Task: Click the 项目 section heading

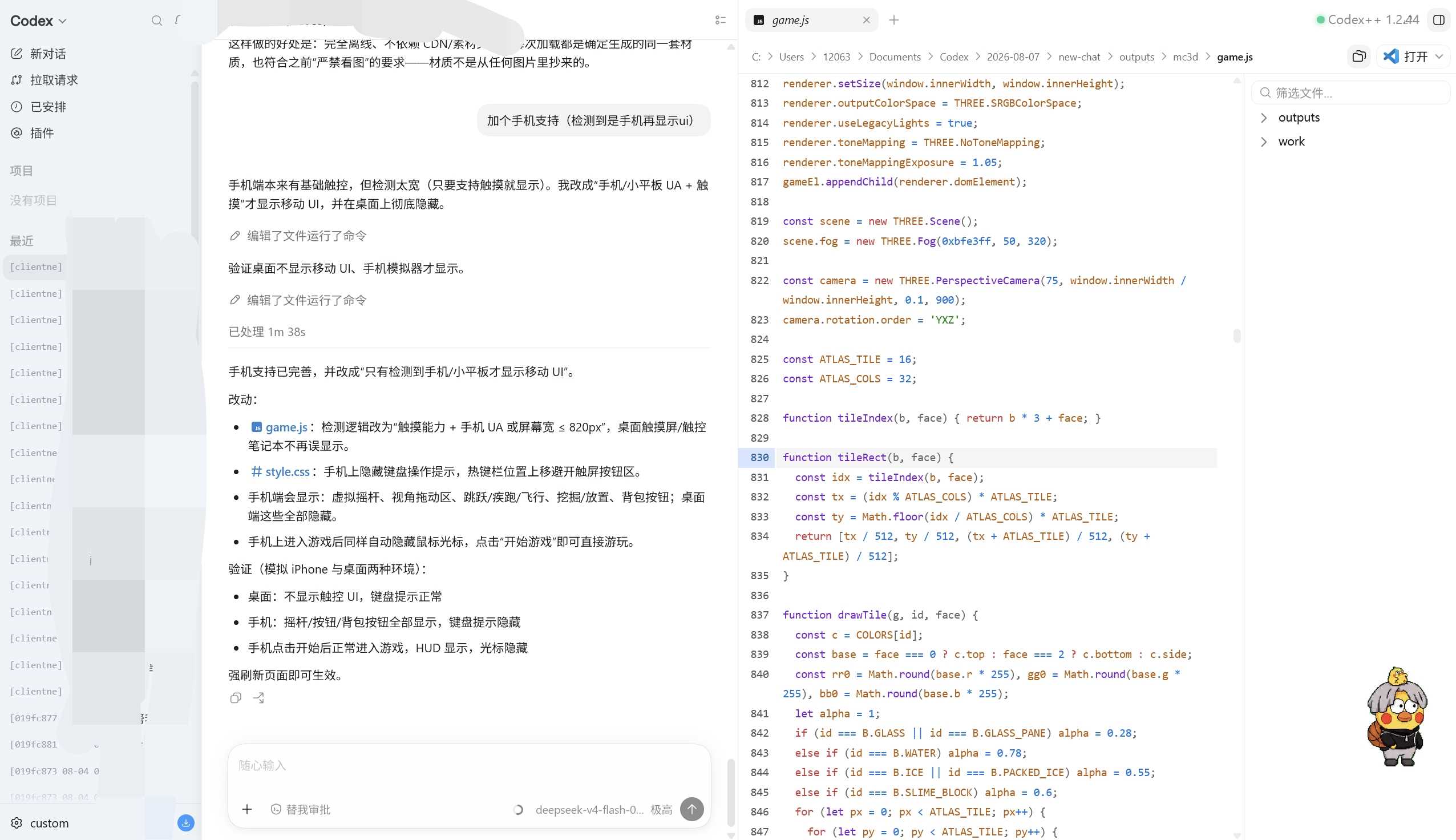Action: (21, 171)
